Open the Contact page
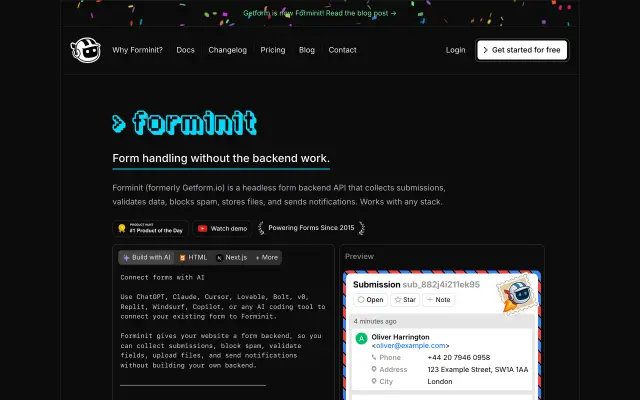Screen dimensions: 640x400 (x=342, y=50)
